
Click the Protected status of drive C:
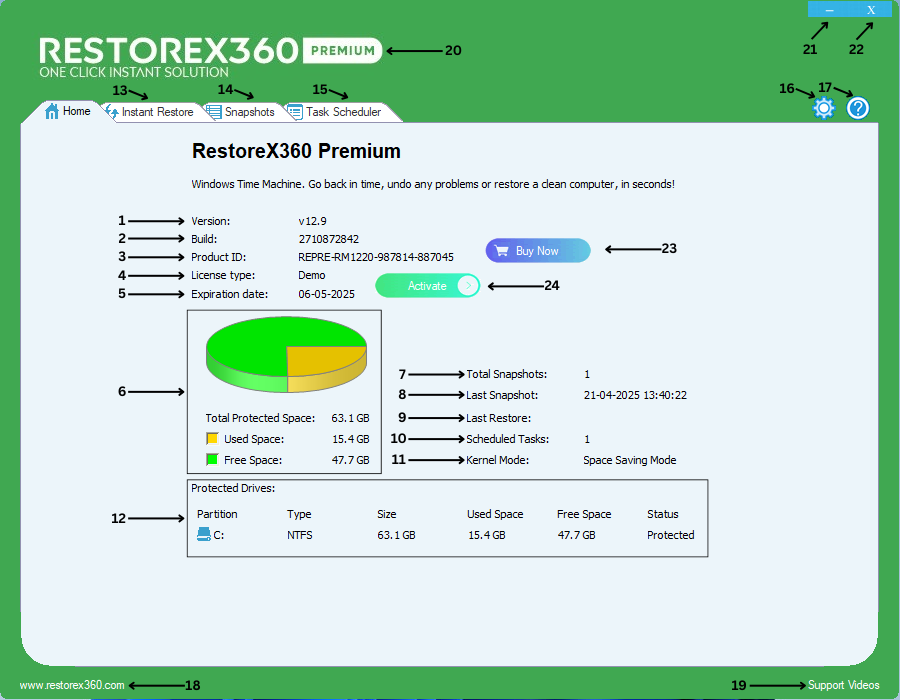coord(670,535)
